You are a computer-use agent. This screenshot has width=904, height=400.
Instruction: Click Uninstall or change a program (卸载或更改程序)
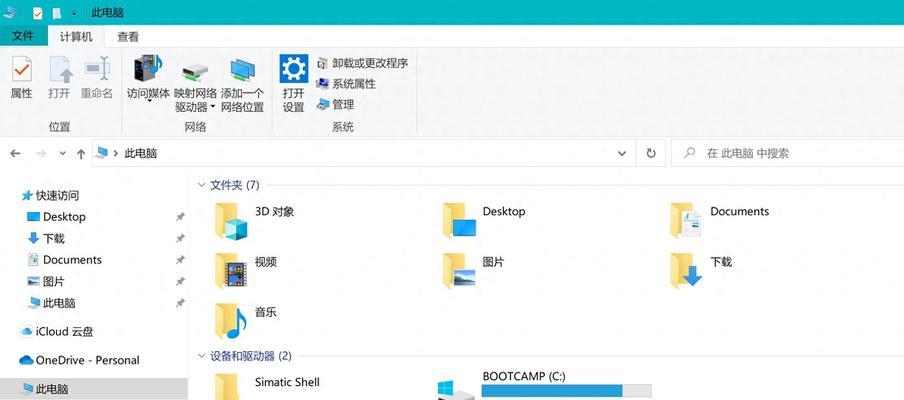(x=362, y=63)
